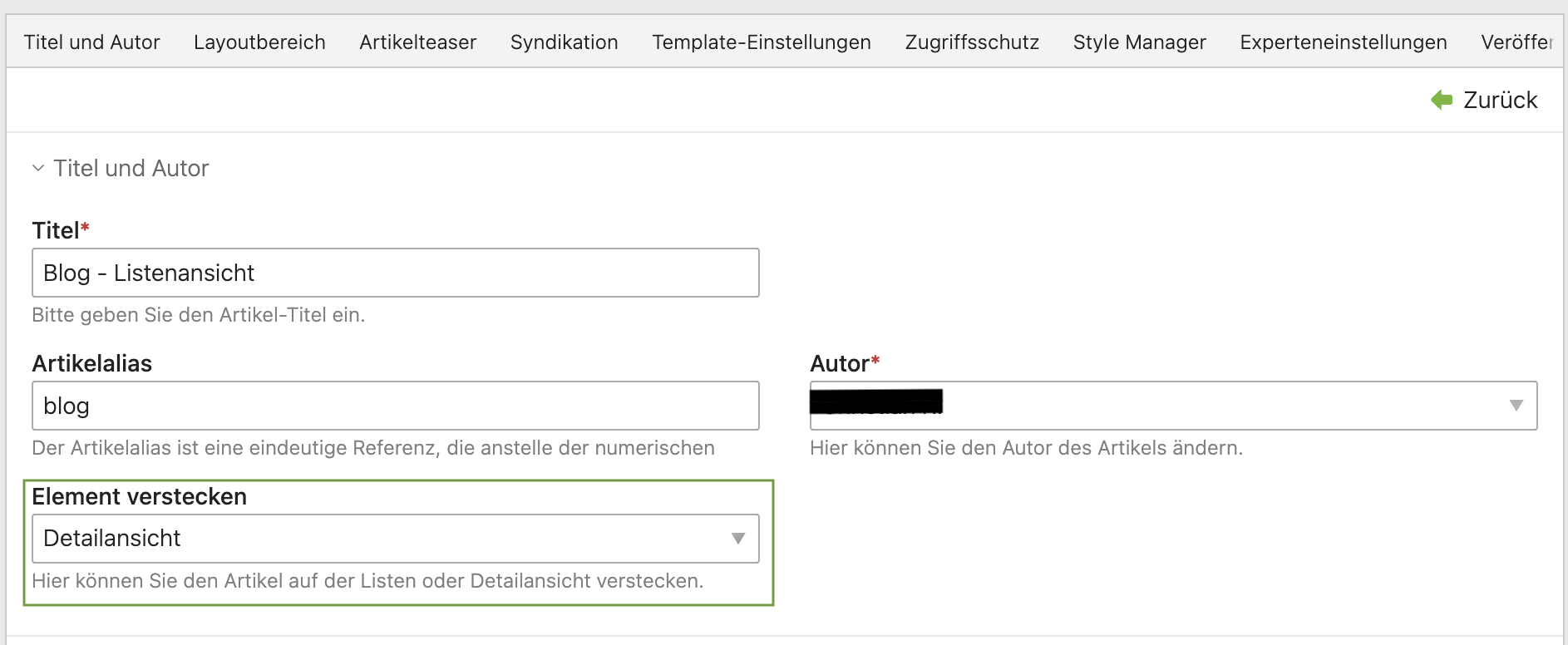Click the Zurück link text
The height and width of the screenshot is (645, 1568).
1500,100
